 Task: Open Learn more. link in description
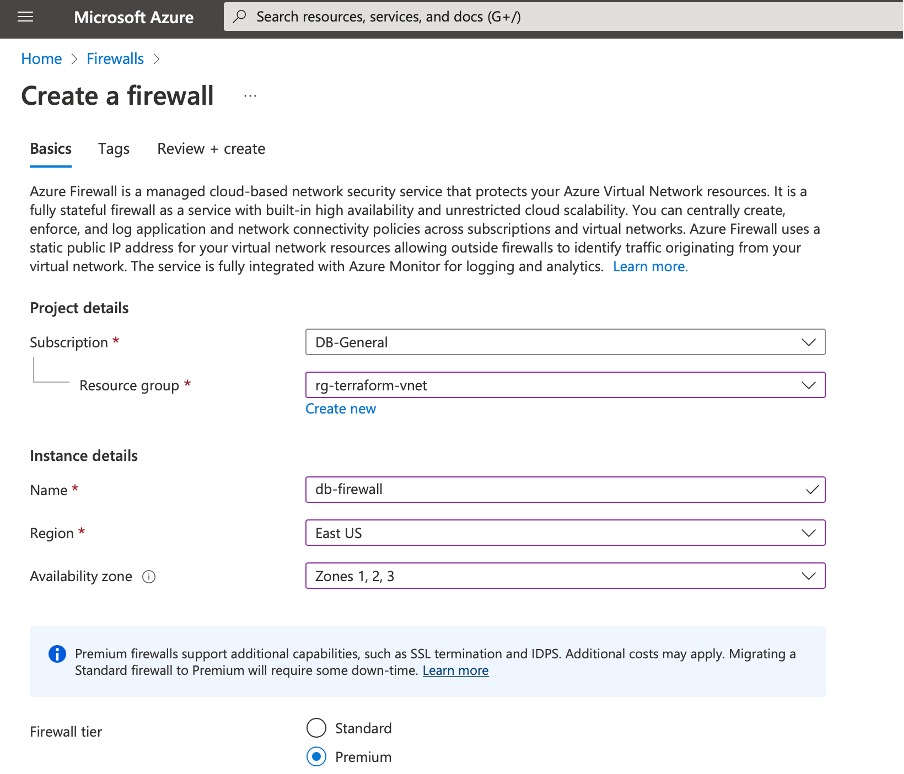coord(650,266)
